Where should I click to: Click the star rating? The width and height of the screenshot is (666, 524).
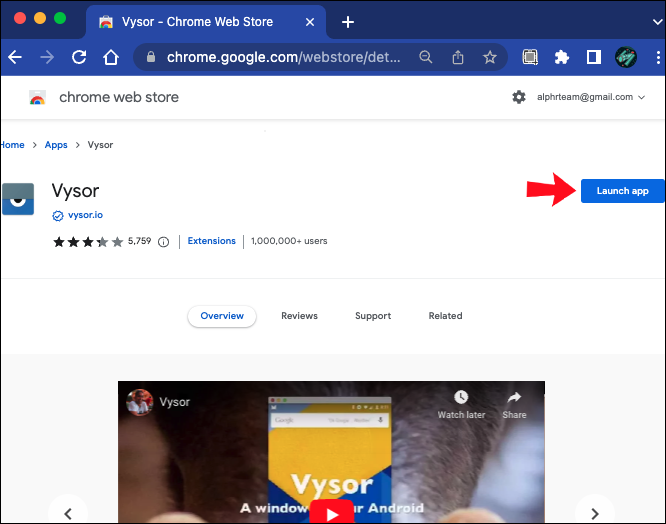[88, 242]
